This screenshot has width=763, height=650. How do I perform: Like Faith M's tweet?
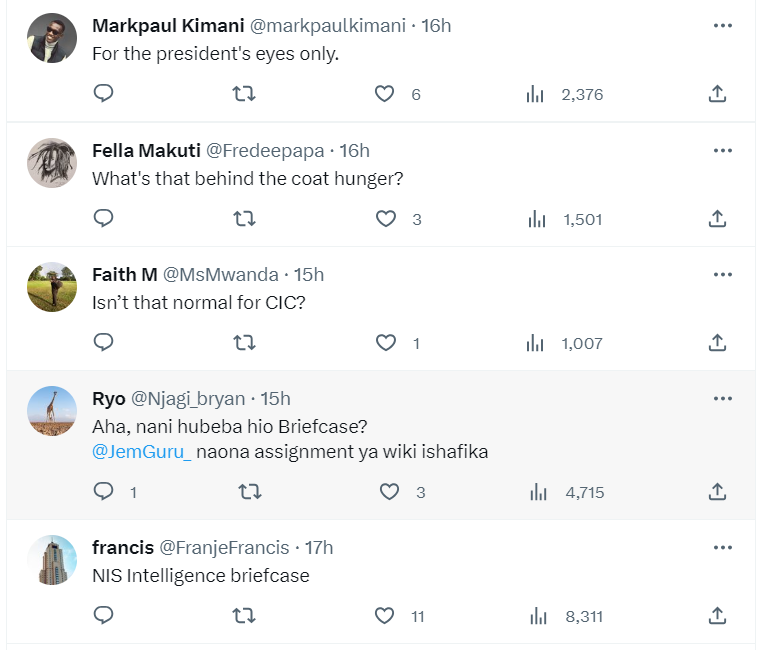[385, 343]
